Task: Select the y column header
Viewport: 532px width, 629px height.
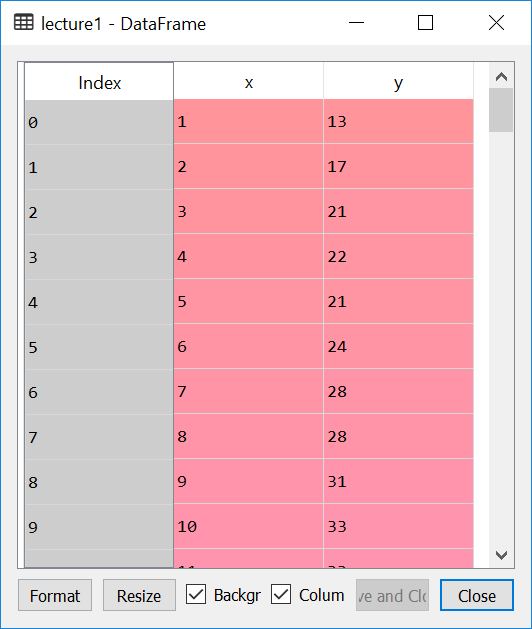Action: pyautogui.click(x=398, y=81)
